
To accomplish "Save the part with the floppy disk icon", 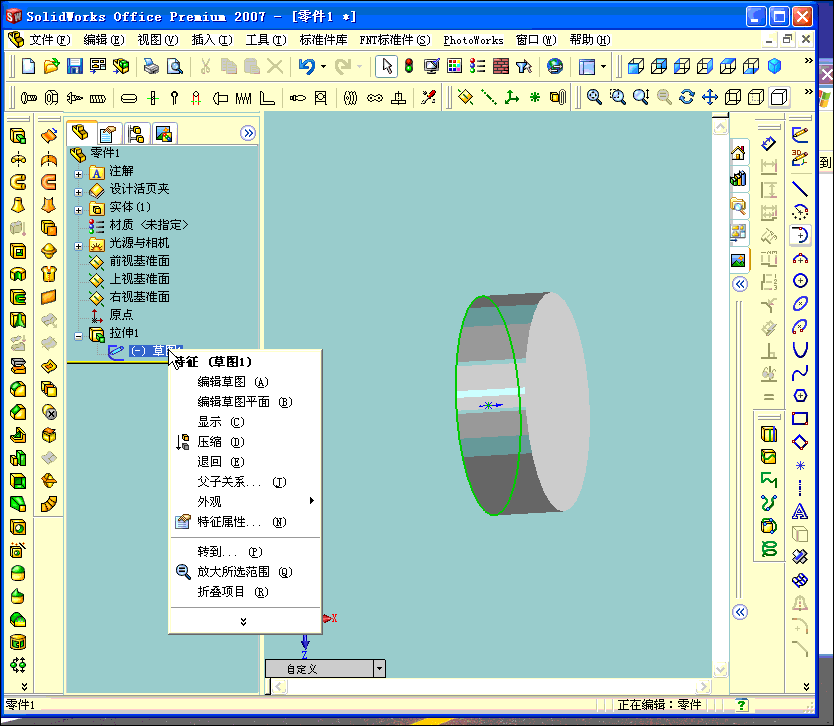I will [x=74, y=66].
